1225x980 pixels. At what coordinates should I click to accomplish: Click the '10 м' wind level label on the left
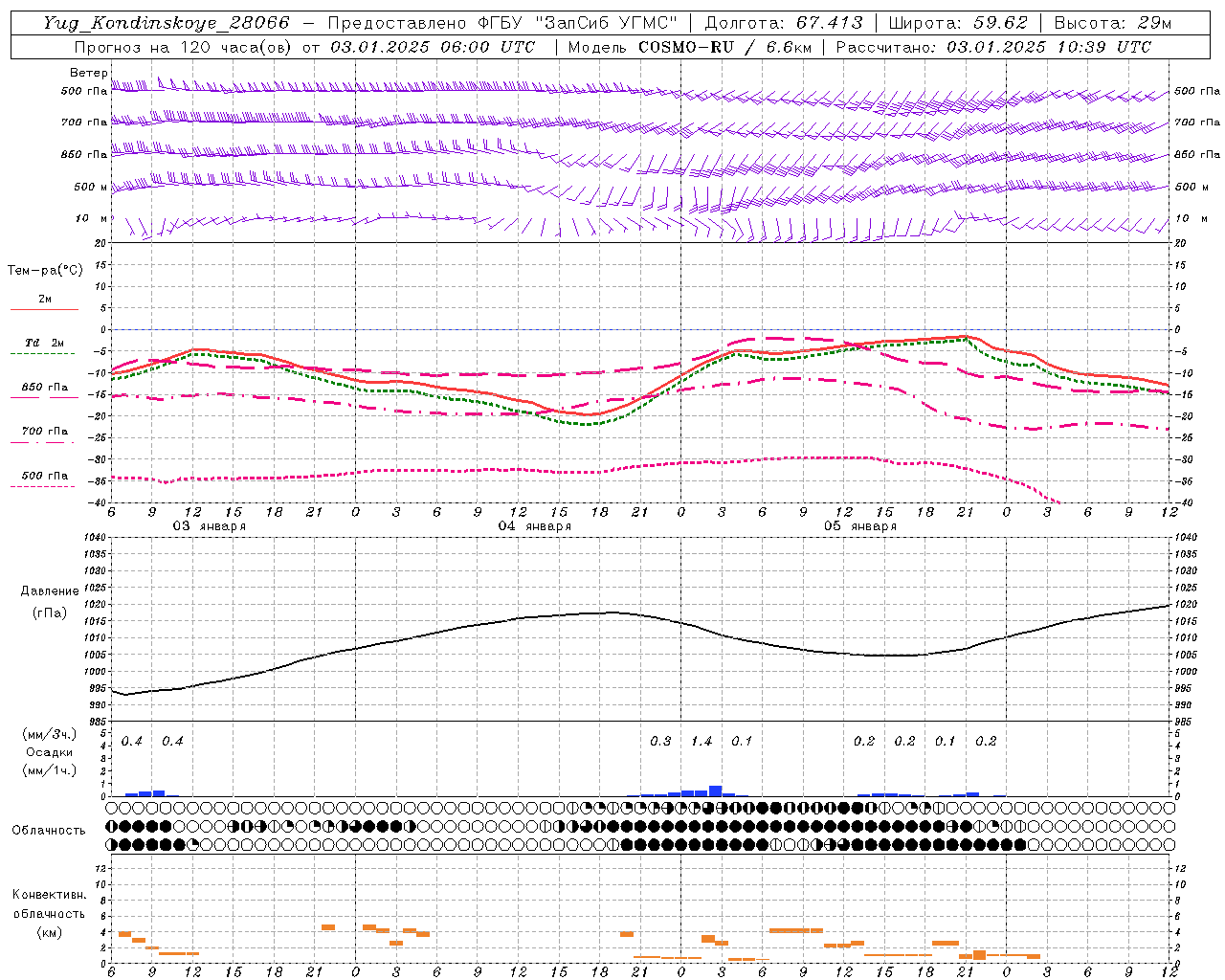pyautogui.click(x=91, y=219)
